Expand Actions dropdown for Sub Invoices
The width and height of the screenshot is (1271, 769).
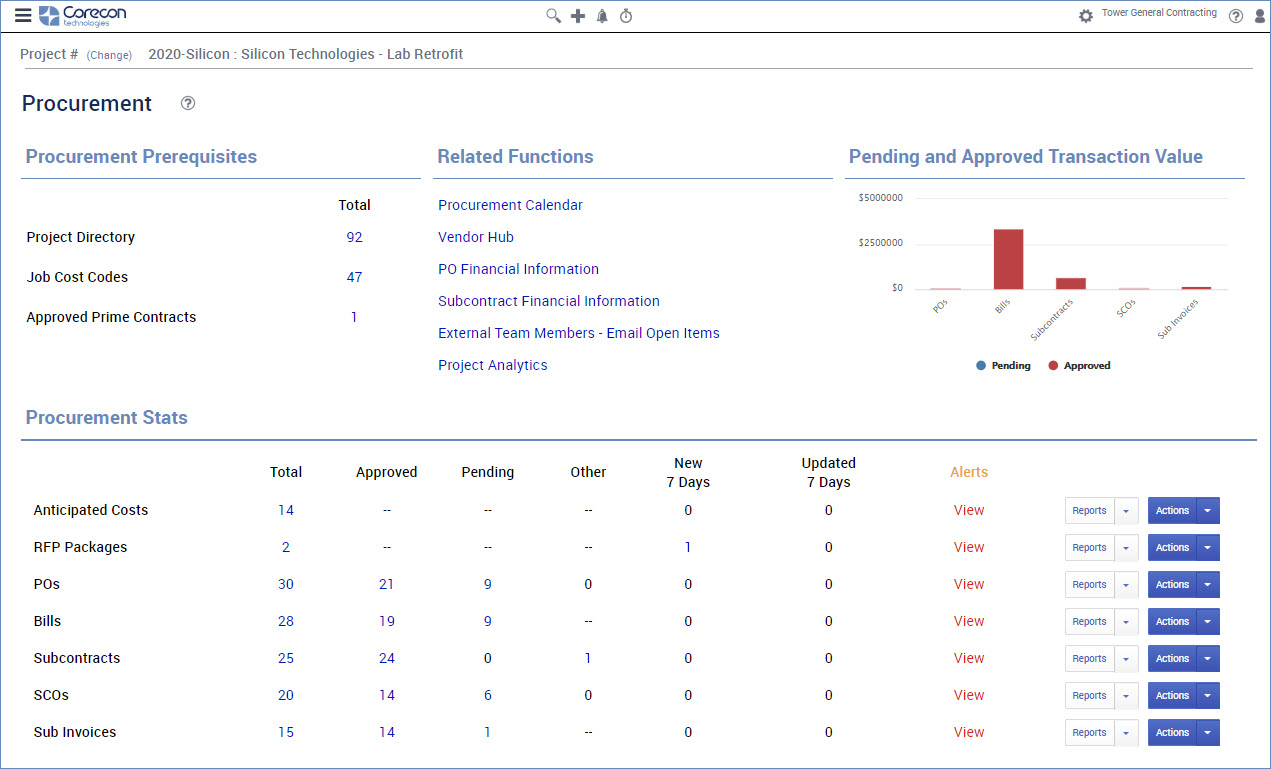coord(1209,733)
